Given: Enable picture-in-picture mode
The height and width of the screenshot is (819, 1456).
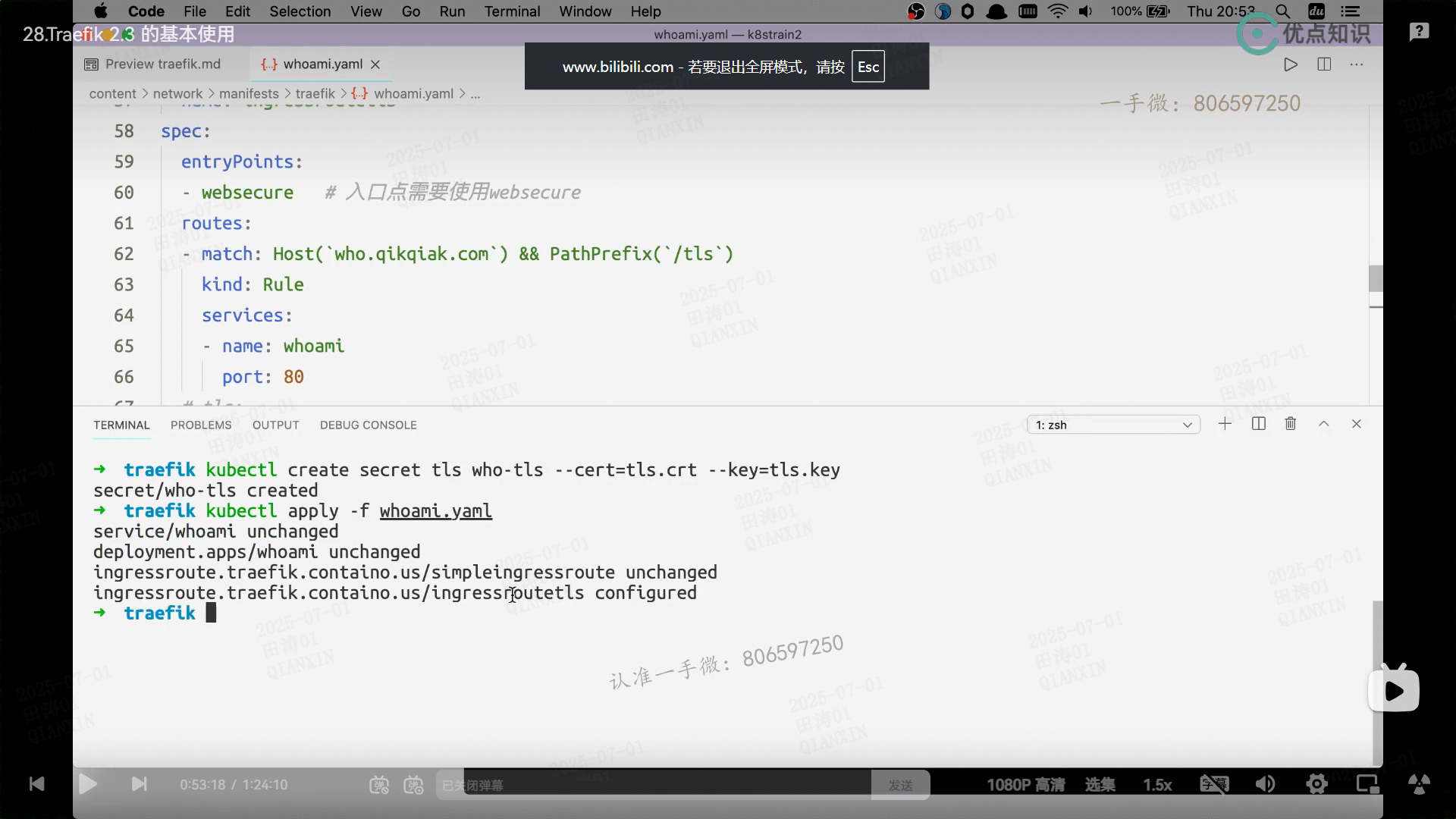Looking at the screenshot, I should coord(1367,784).
